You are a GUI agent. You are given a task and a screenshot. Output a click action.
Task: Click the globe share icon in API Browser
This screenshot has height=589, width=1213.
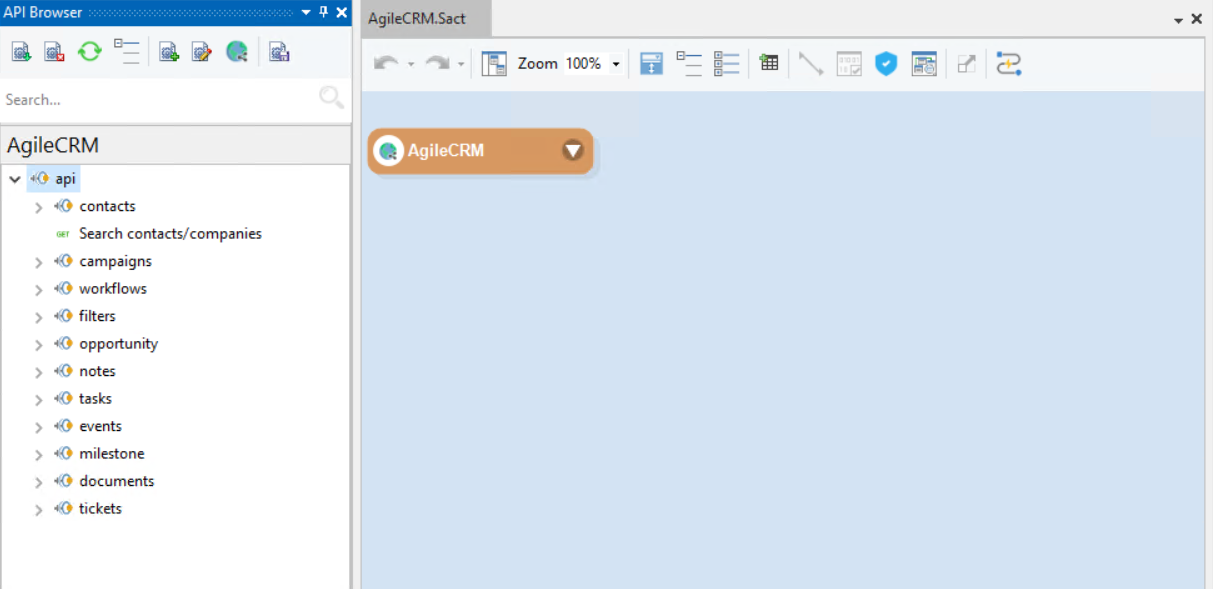pos(236,52)
